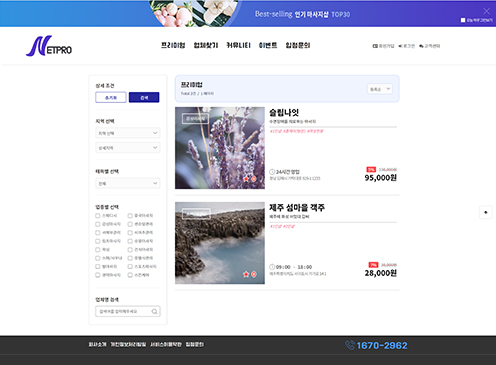This screenshot has width=496, height=365.
Task: Open the 커뮤니티 menu item
Action: 238,45
